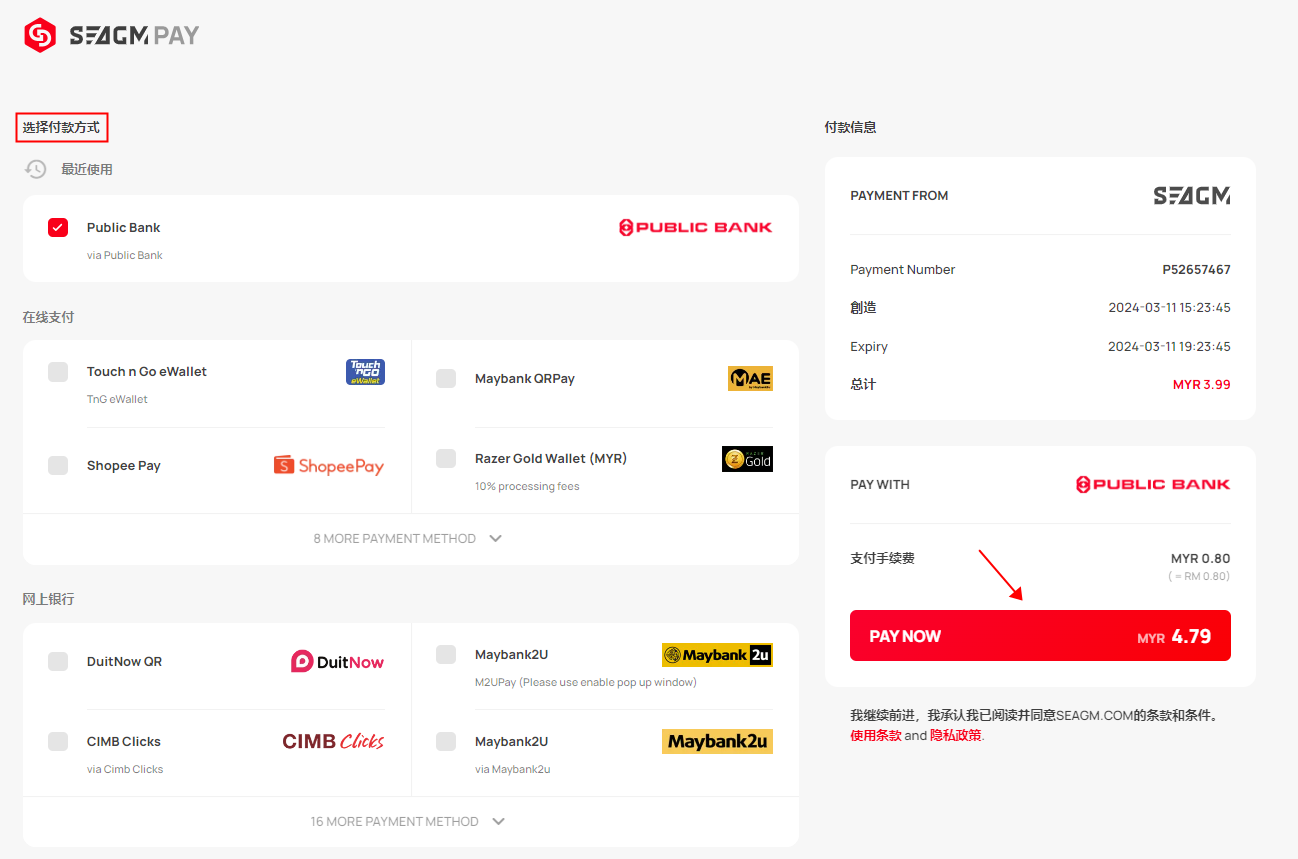Click the TnG eWallet subtitle
This screenshot has width=1298, height=859.
click(117, 399)
